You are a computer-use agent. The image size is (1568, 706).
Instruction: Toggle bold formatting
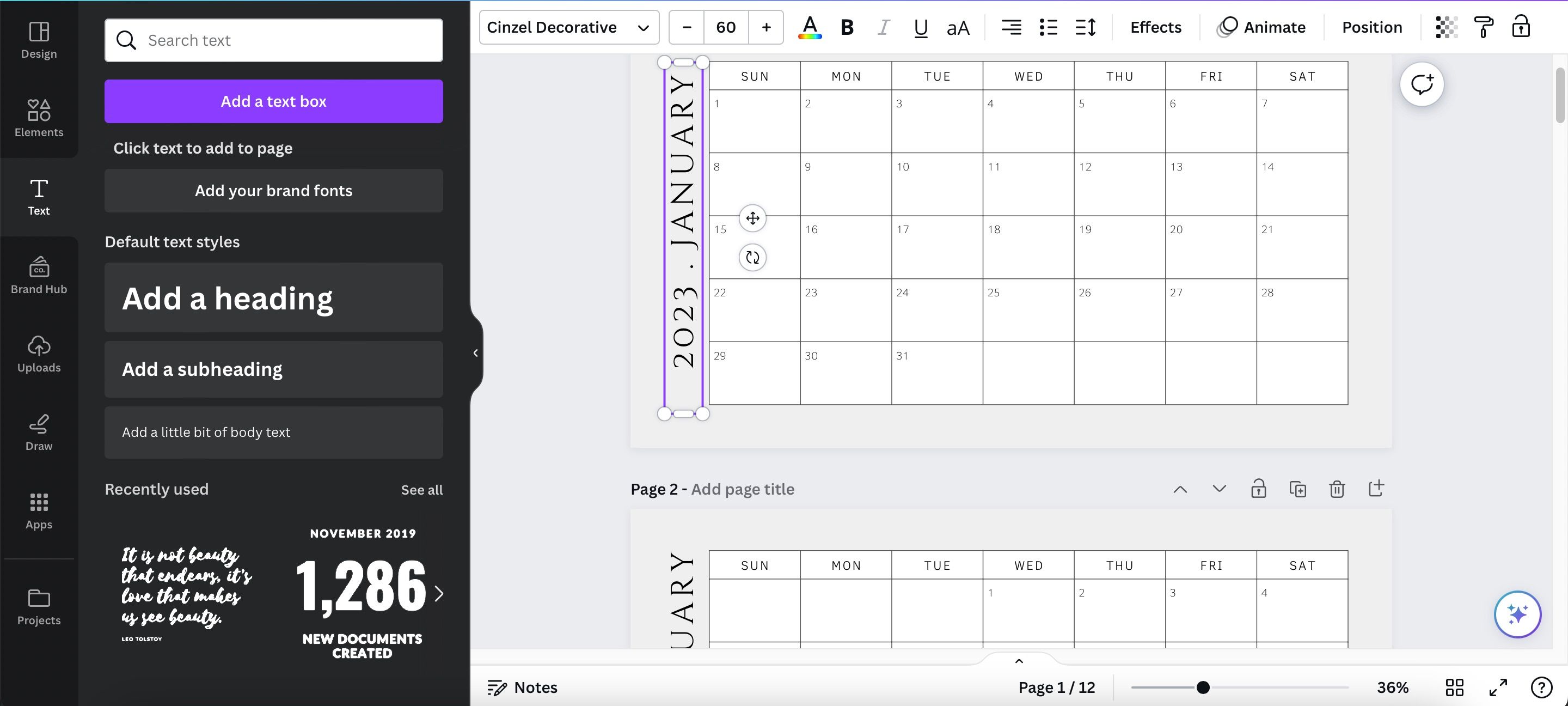point(847,27)
